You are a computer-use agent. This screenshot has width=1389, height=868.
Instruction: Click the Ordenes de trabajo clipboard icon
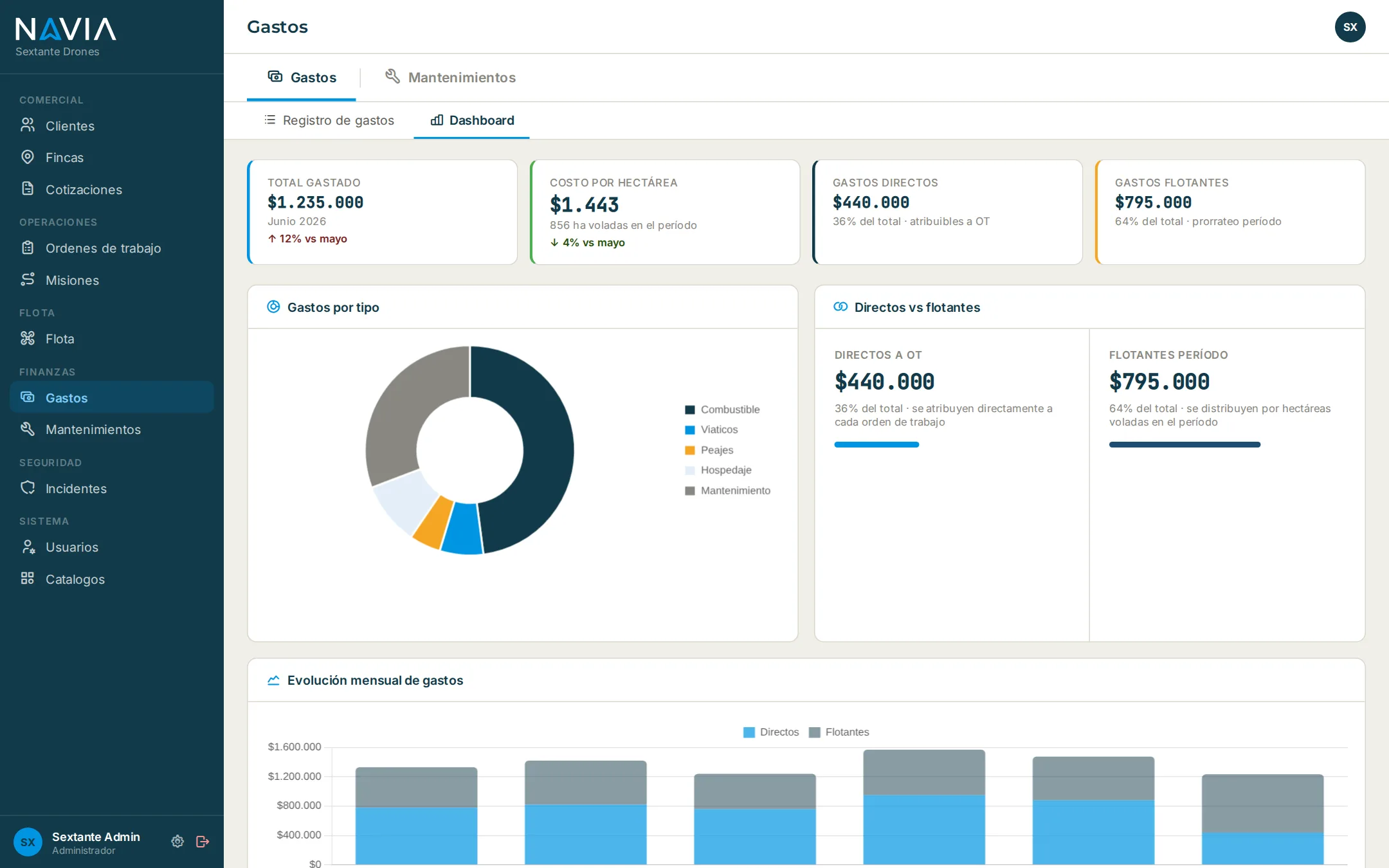tap(28, 248)
